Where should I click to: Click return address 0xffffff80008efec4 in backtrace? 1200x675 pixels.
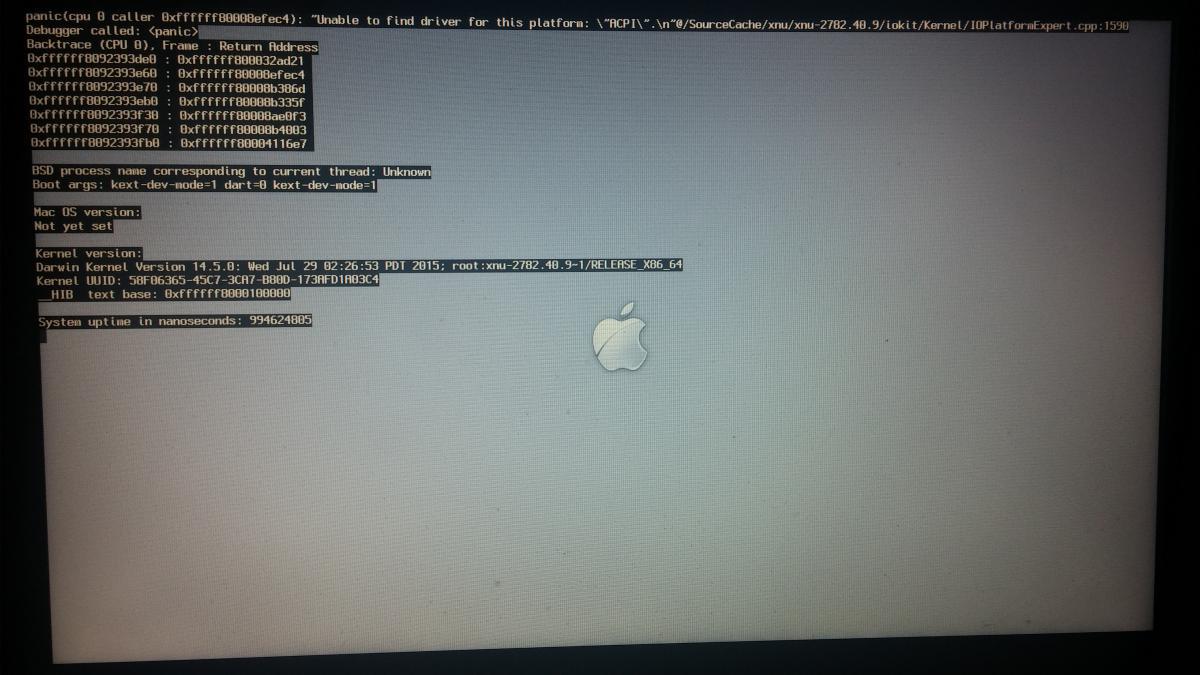pos(241,74)
